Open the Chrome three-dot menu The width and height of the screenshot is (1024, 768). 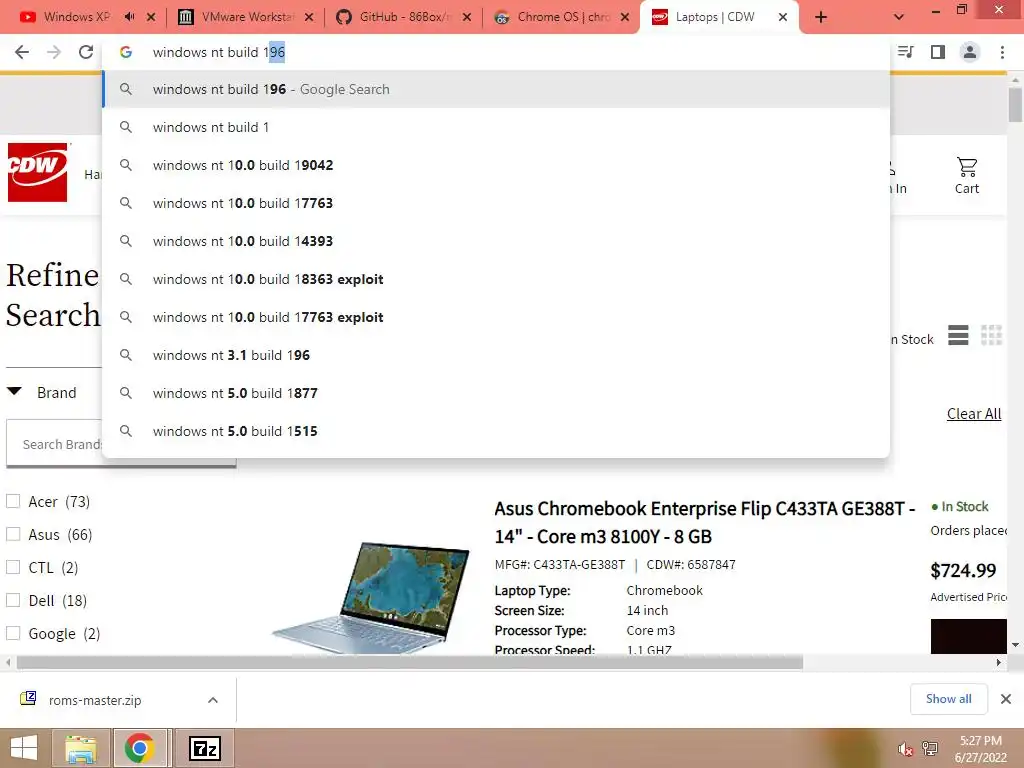[x=1002, y=52]
